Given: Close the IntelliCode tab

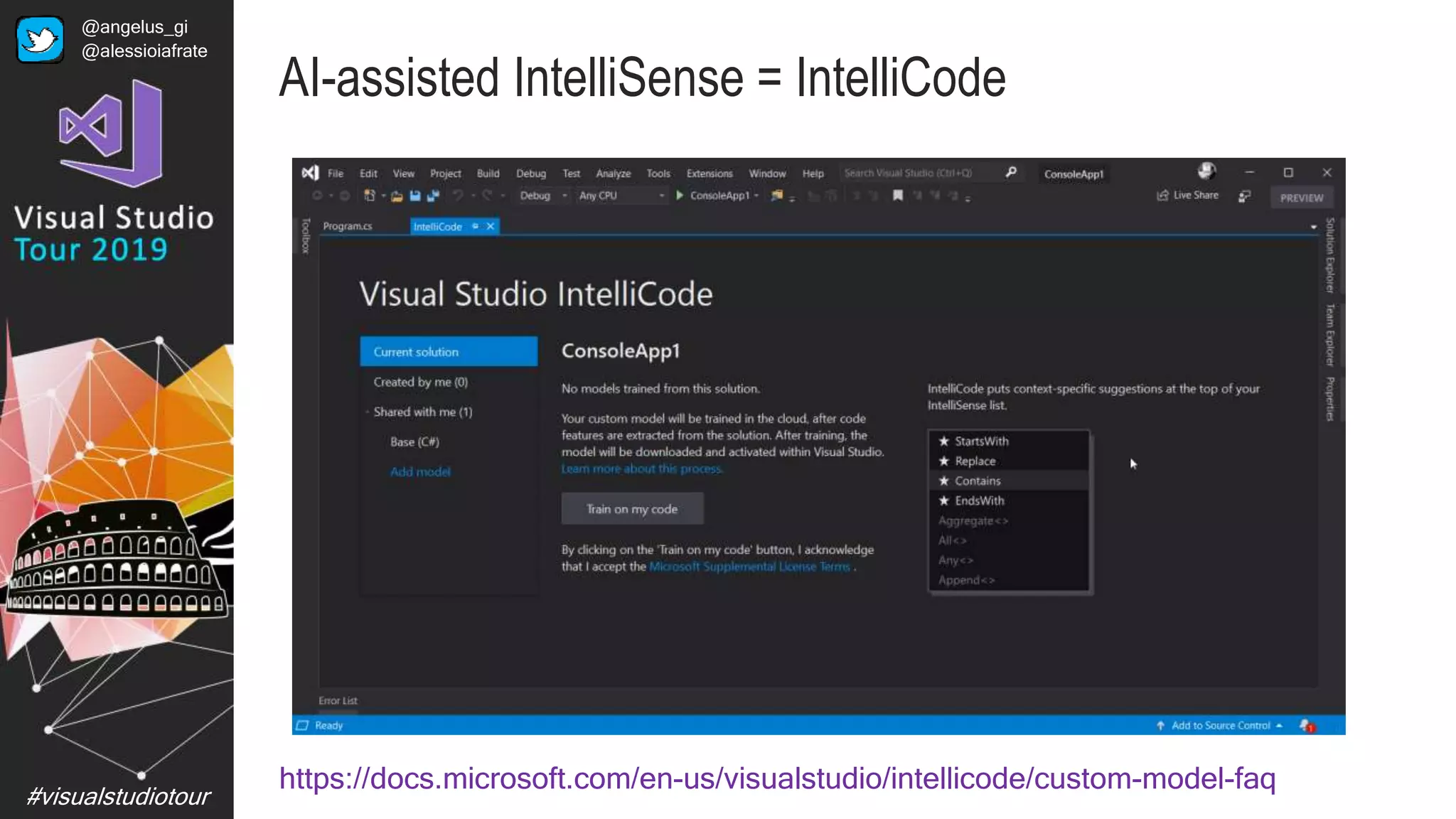Looking at the screenshot, I should point(490,226).
